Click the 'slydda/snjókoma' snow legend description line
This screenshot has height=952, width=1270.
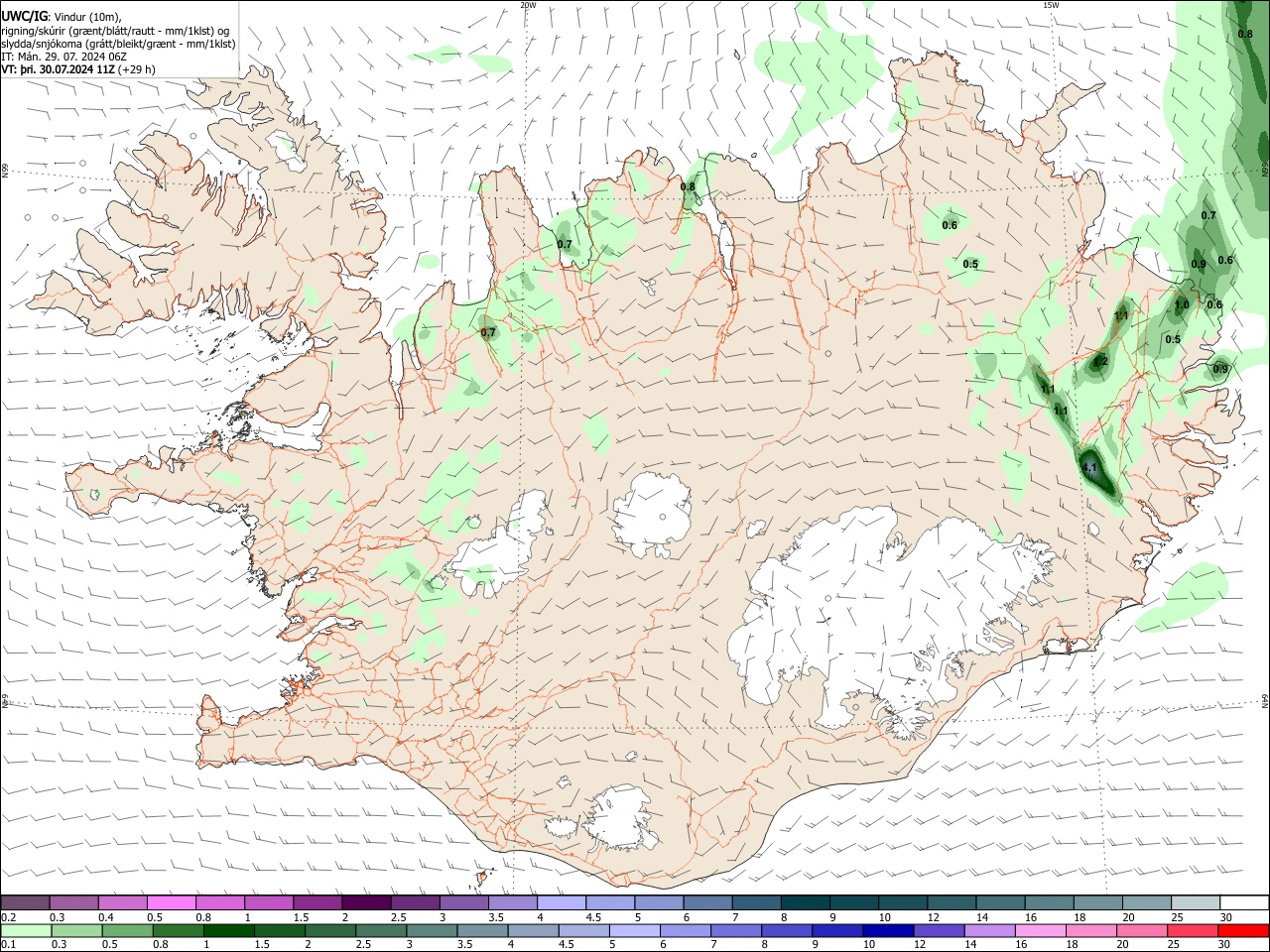(x=118, y=44)
